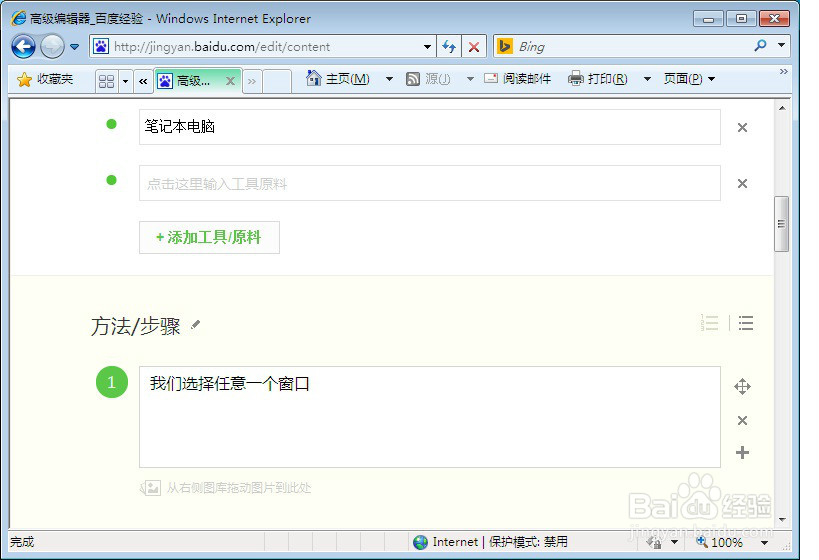Delete step 1 with the X icon

coord(742,421)
